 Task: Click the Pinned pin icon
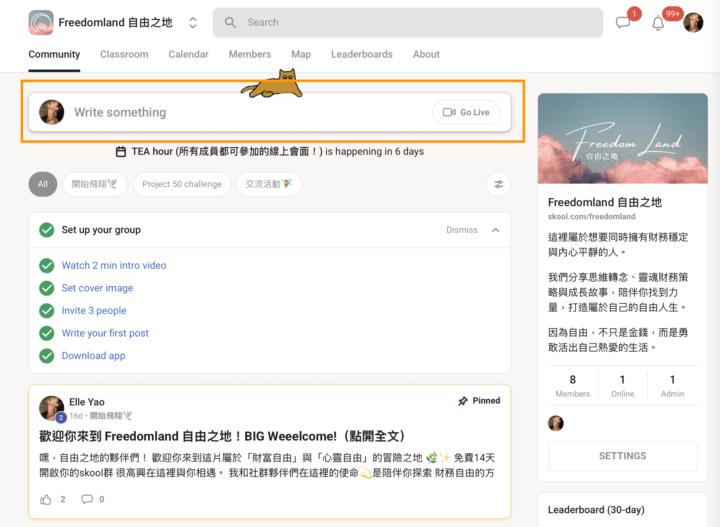[x=463, y=401]
